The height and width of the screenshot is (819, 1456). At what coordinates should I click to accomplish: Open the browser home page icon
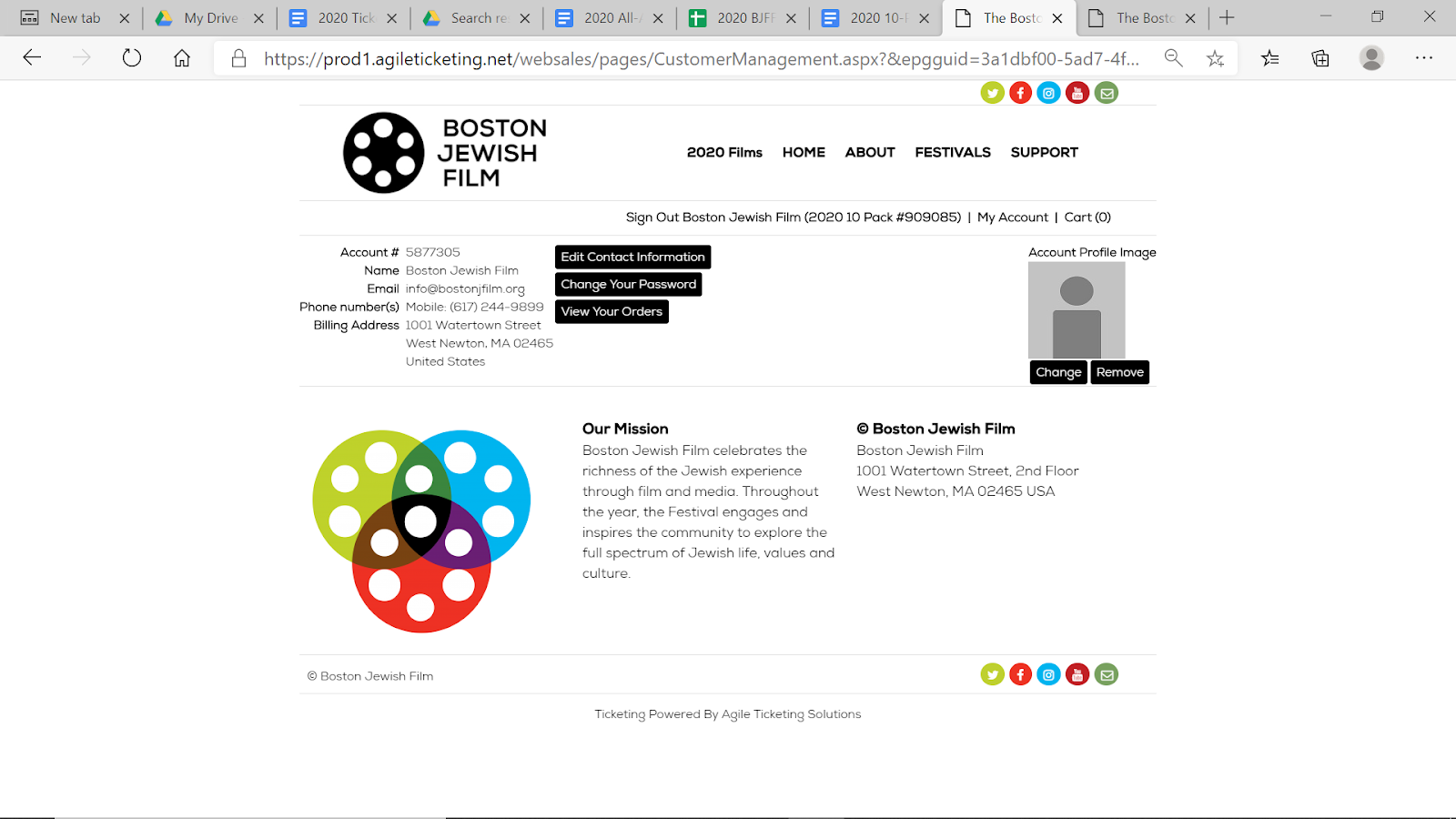[x=182, y=58]
